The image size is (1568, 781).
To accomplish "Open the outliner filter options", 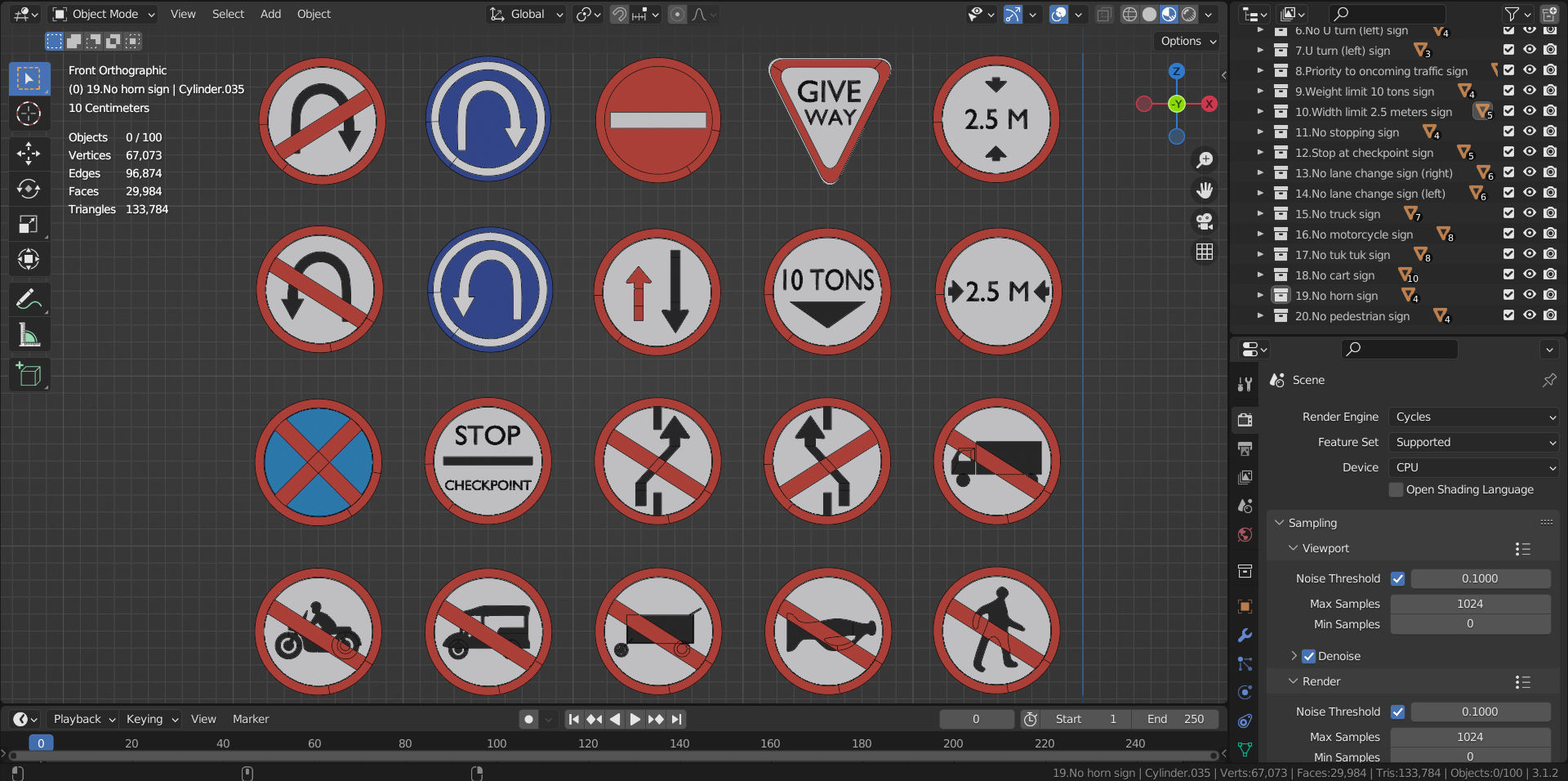I will tap(1512, 14).
